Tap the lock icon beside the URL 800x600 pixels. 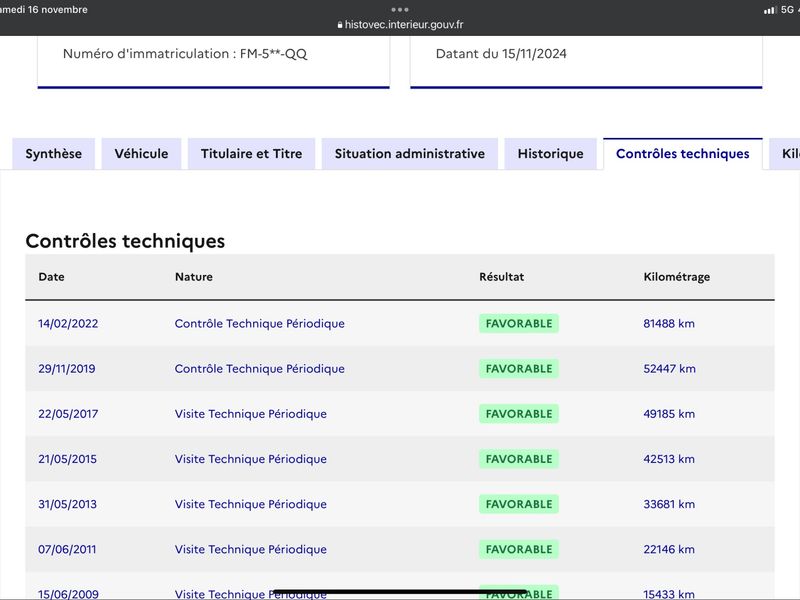point(340,25)
